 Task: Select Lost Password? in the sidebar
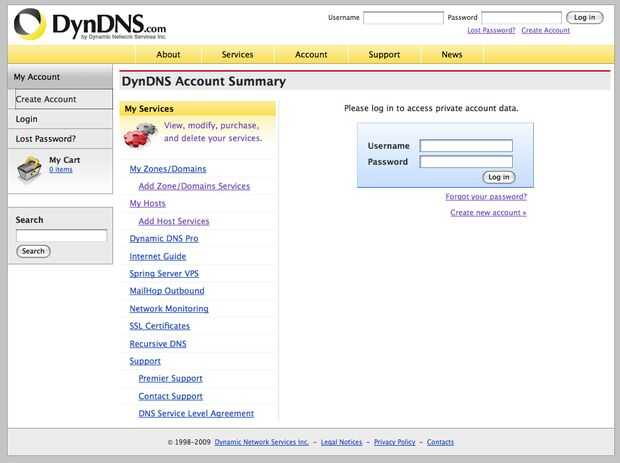(x=60, y=139)
